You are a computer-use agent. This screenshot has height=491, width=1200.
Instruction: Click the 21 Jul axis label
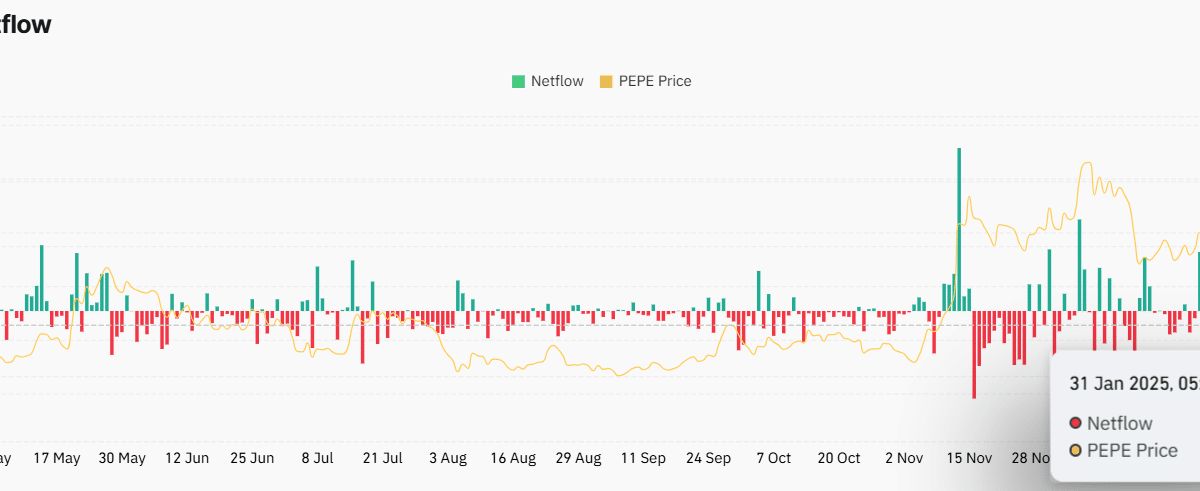(x=382, y=458)
